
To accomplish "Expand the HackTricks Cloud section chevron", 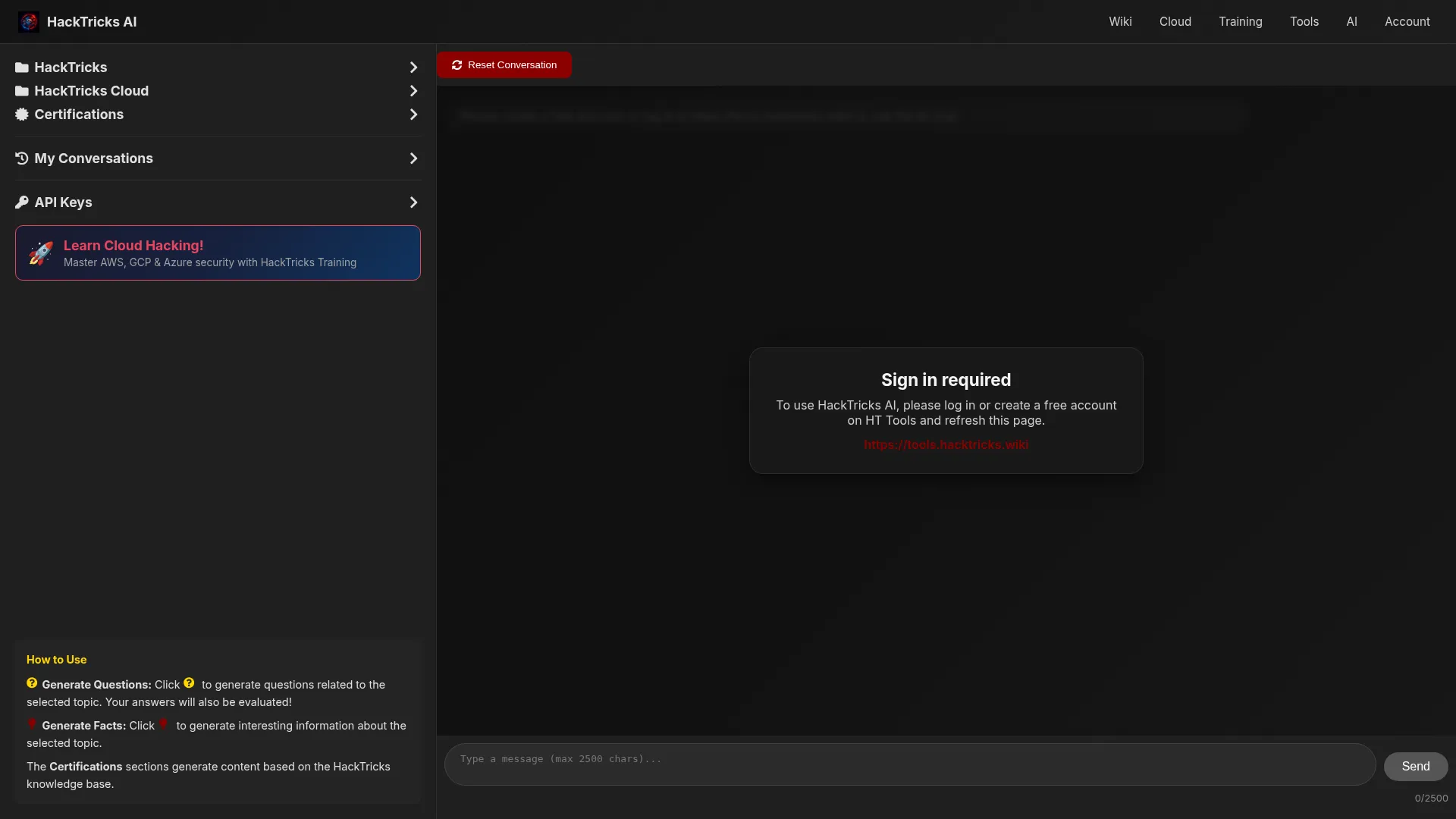I will tap(413, 91).
